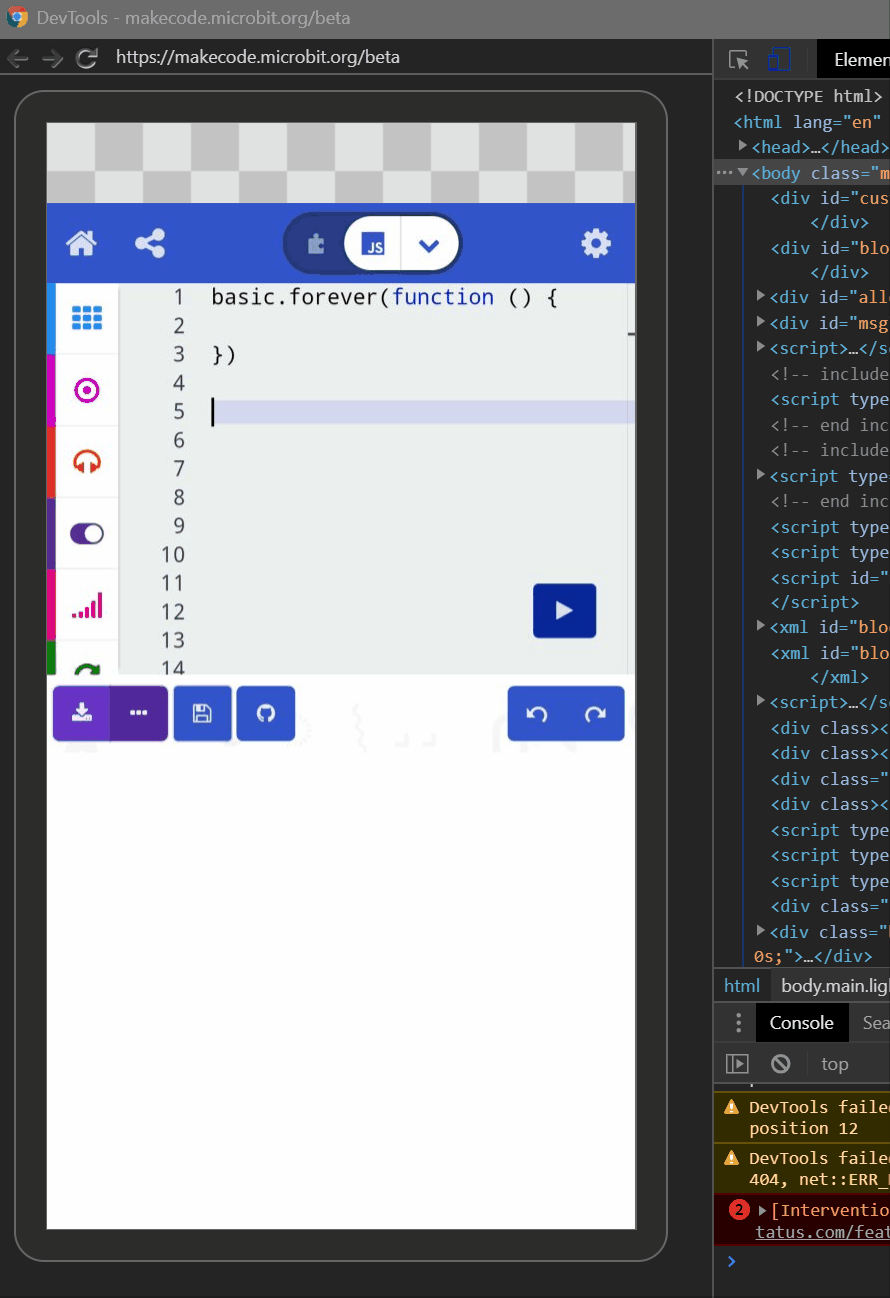Viewport: 890px width, 1298px height.
Task: Expand the first <script>…</script> node
Action: click(x=761, y=347)
